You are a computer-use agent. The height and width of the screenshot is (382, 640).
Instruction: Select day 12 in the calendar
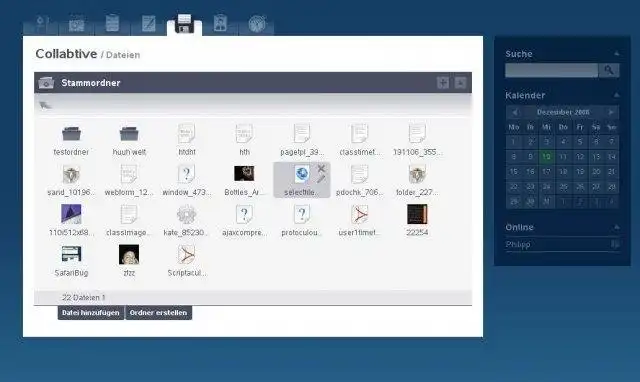click(x=580, y=157)
